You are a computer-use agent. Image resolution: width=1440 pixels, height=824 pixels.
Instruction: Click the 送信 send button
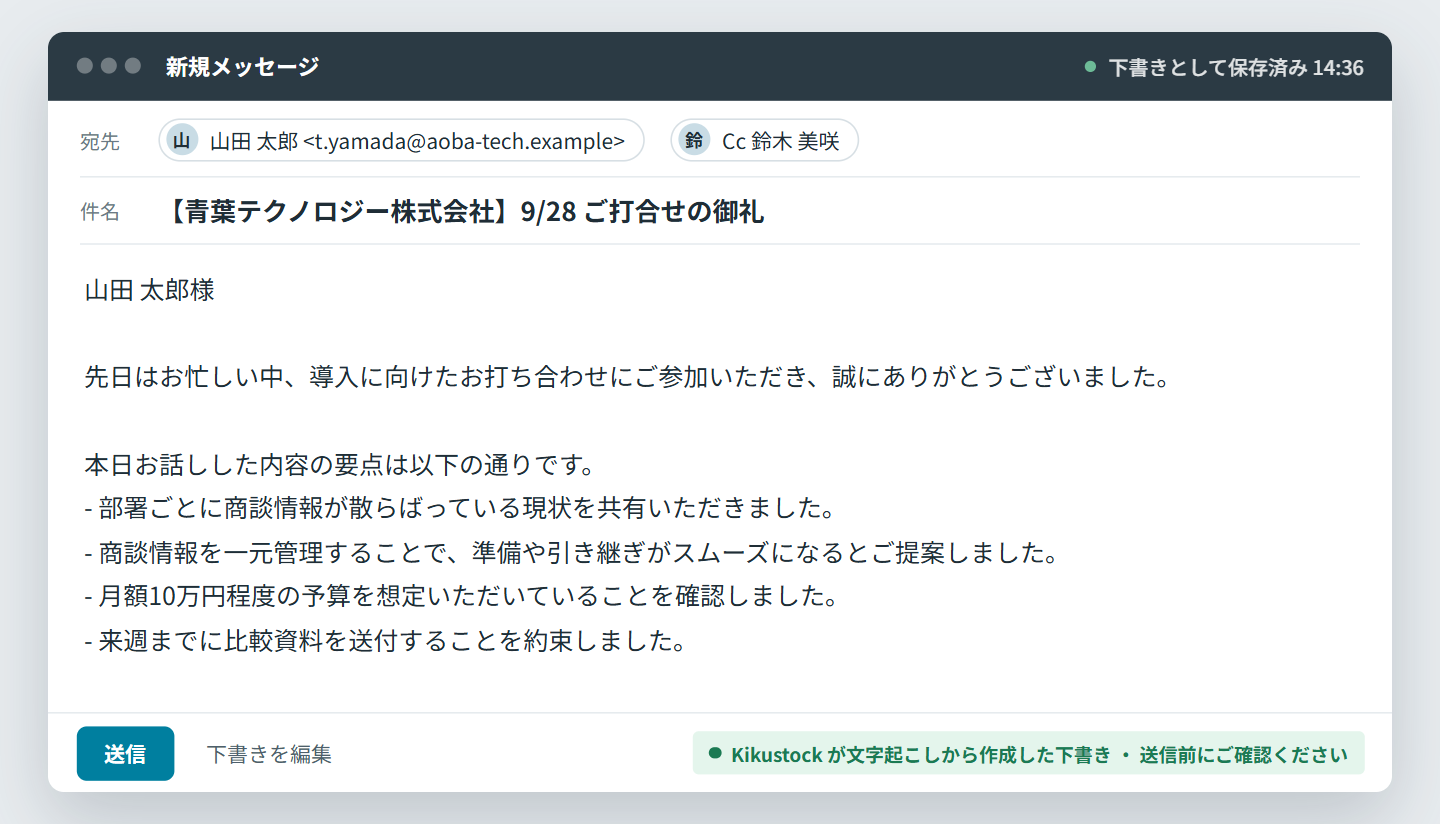coord(125,754)
